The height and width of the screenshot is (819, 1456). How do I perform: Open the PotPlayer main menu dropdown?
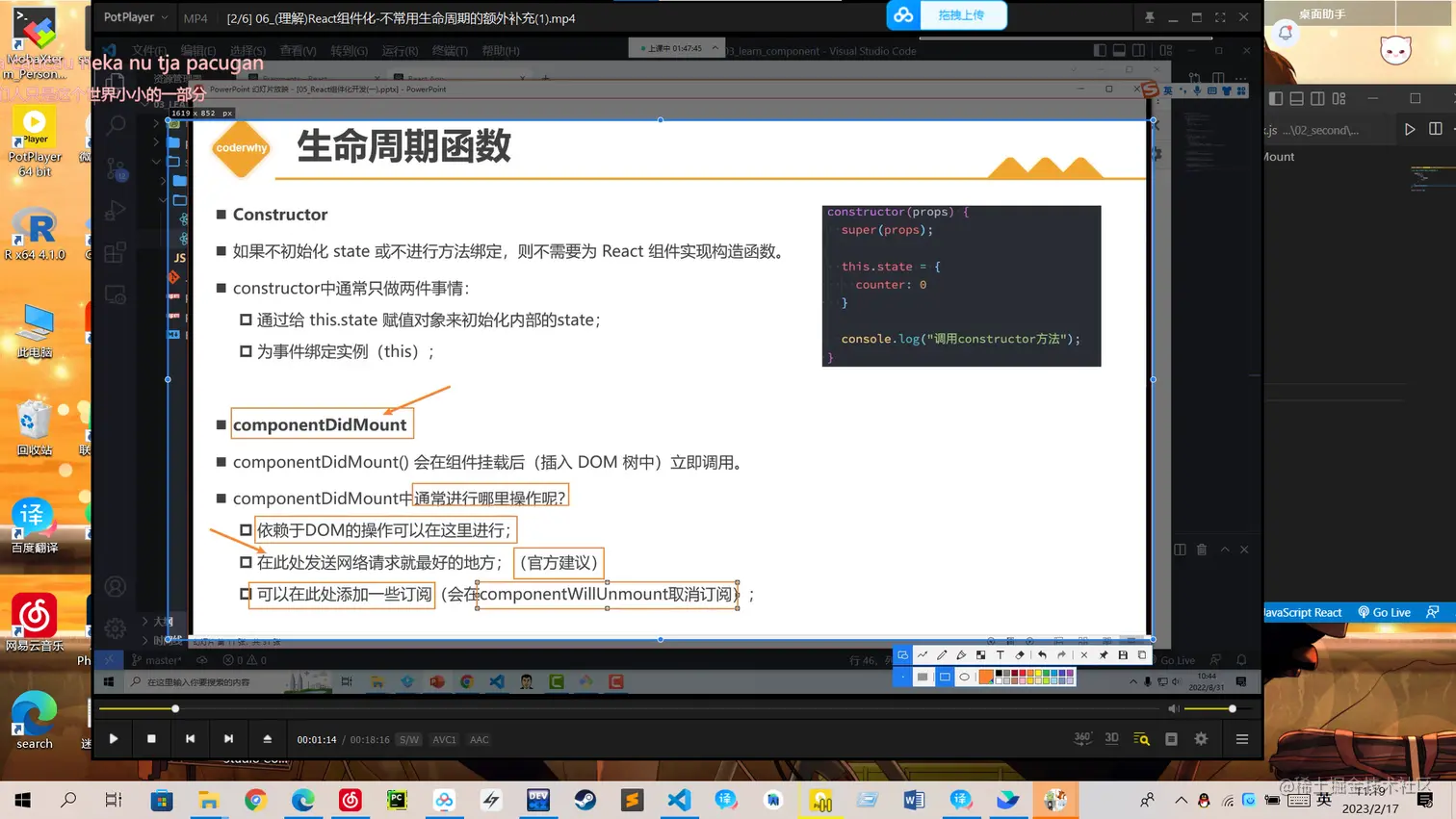click(x=135, y=17)
